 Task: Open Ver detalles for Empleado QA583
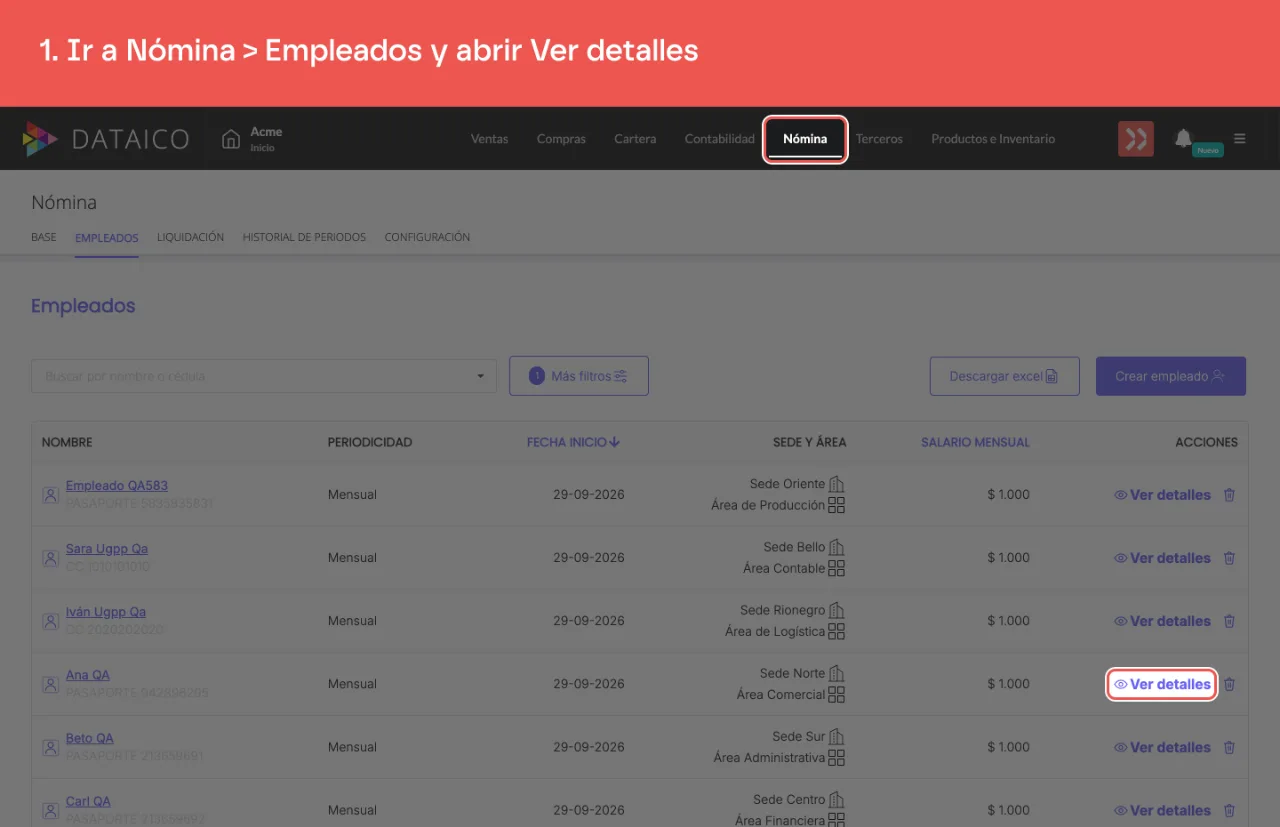pos(1162,495)
